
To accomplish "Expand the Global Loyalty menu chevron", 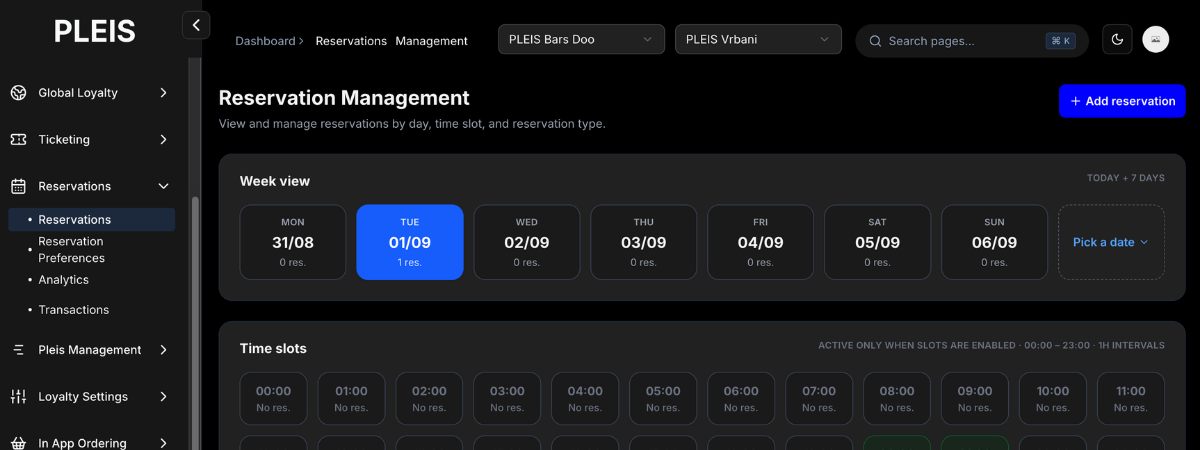I will 163,93.
